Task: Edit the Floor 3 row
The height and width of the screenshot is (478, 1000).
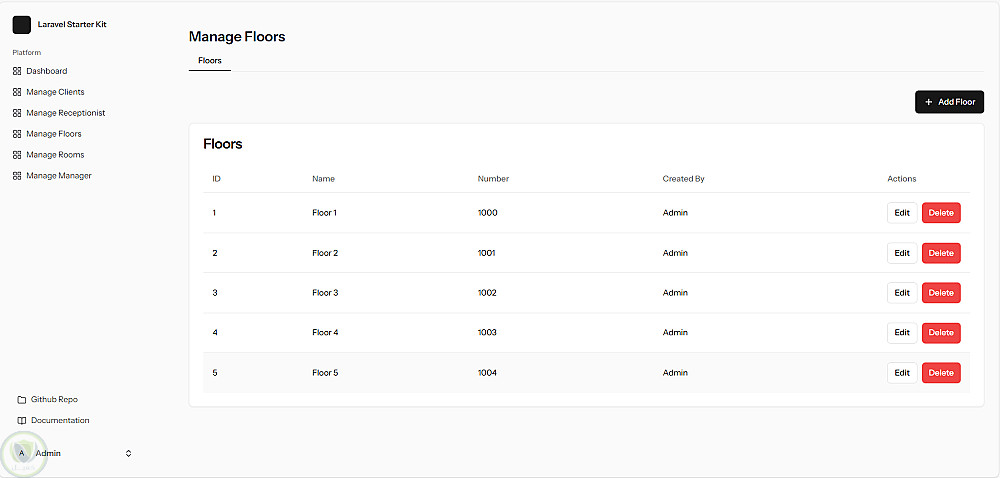Action: click(902, 293)
